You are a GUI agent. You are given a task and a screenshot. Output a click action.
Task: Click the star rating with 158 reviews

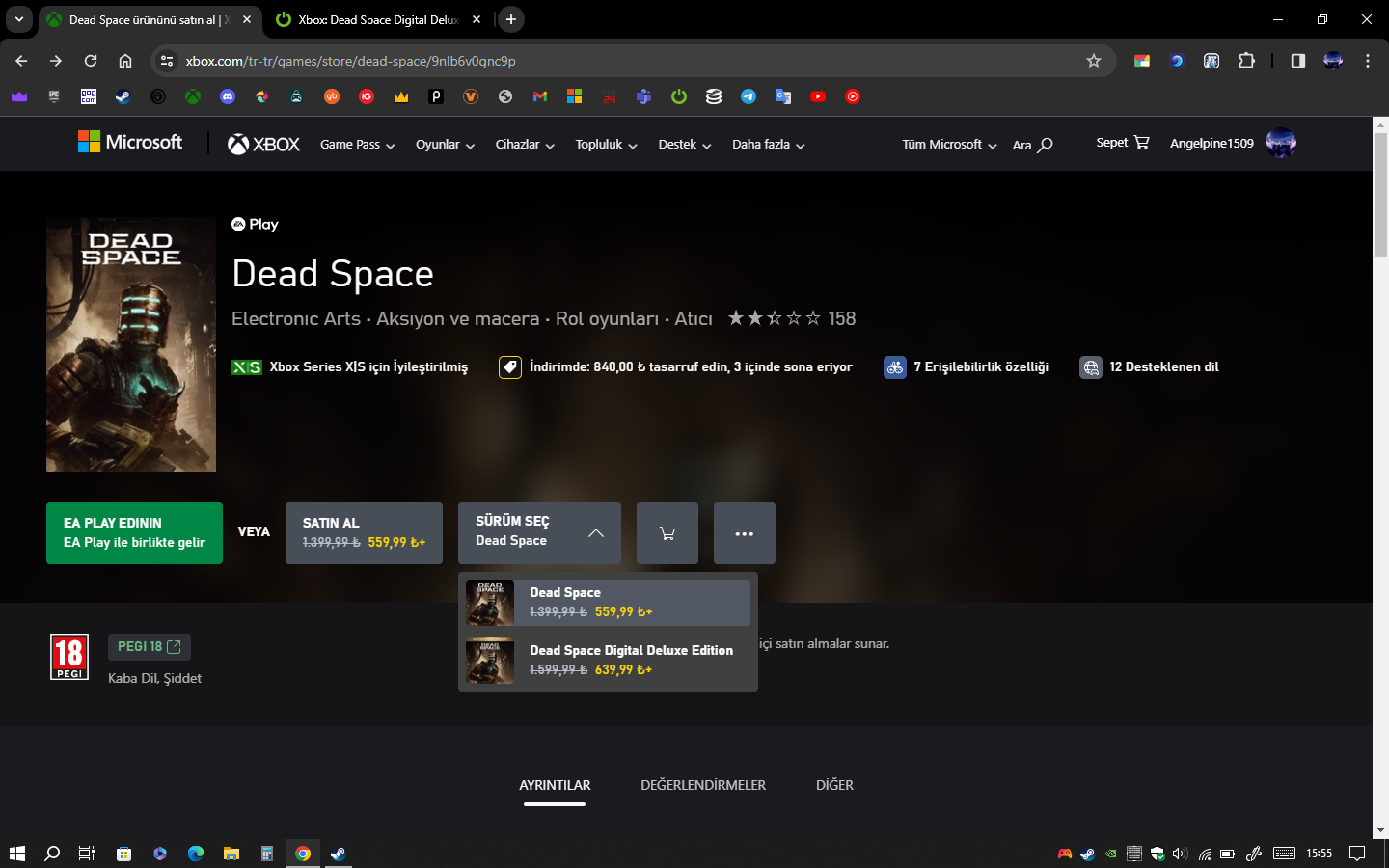point(792,318)
